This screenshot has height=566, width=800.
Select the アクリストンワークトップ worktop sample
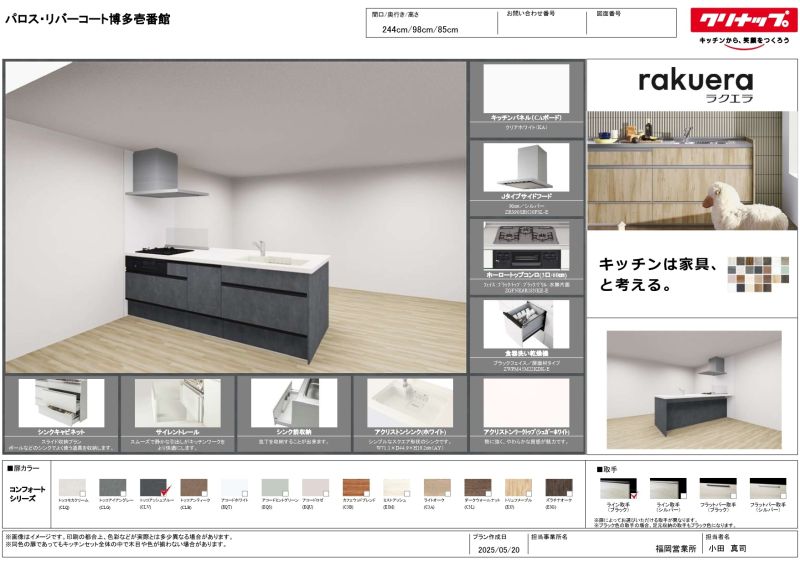(x=526, y=403)
